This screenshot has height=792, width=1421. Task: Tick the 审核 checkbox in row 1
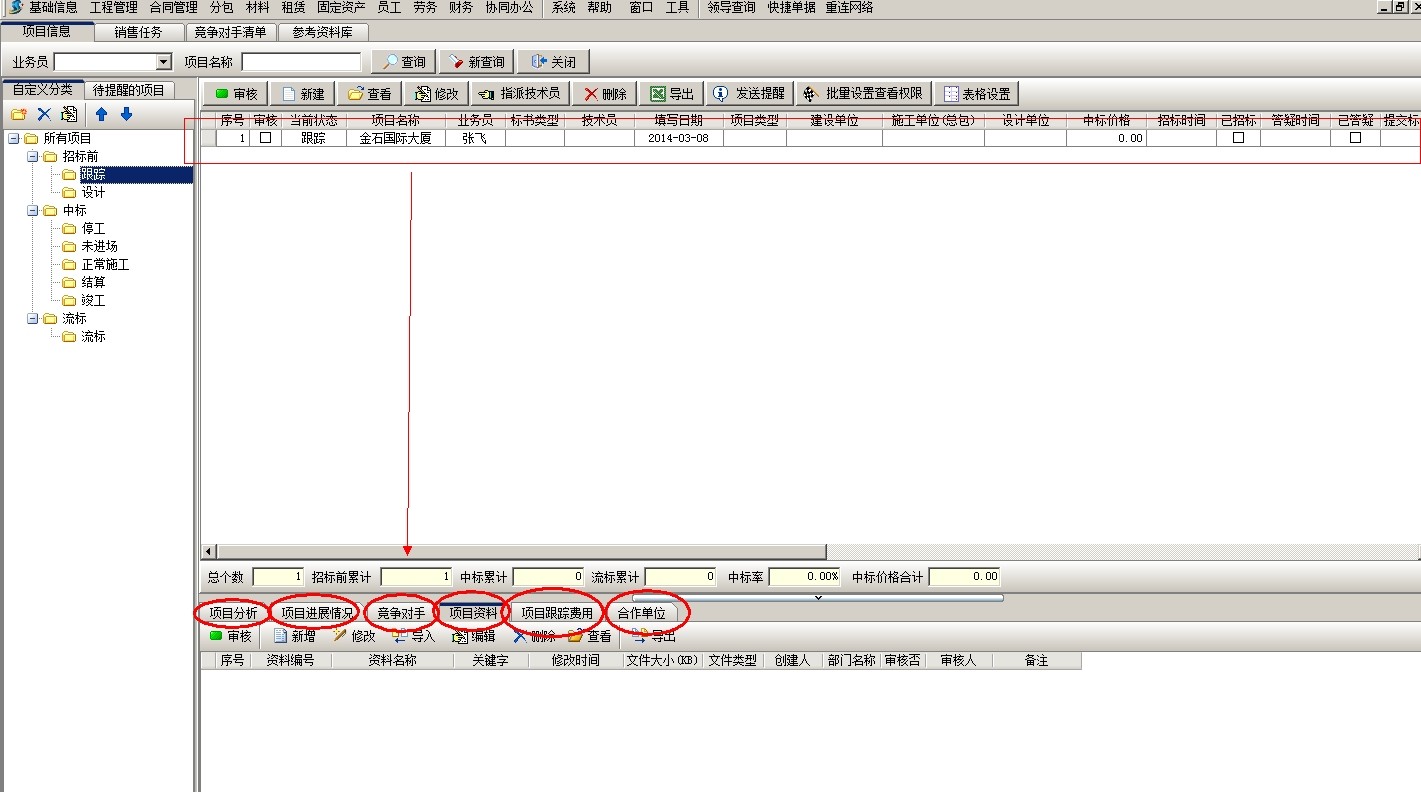pos(265,138)
